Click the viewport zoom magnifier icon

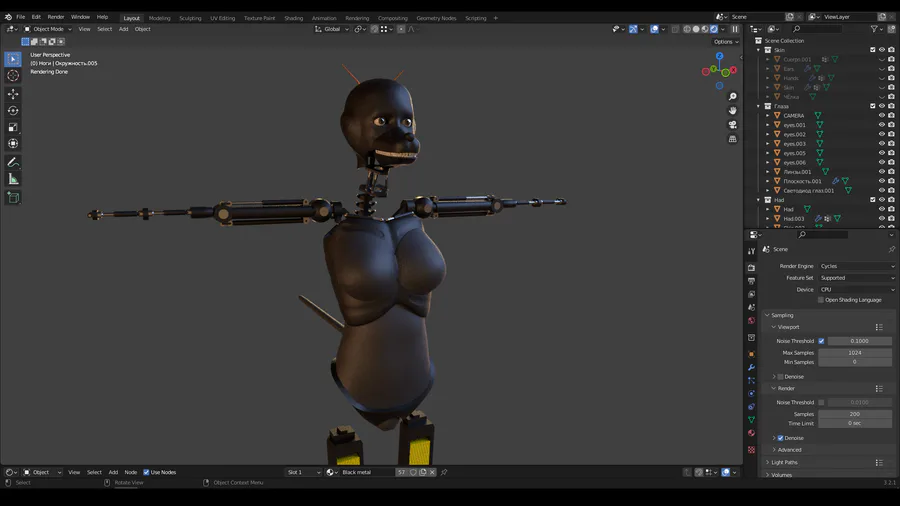(x=732, y=97)
